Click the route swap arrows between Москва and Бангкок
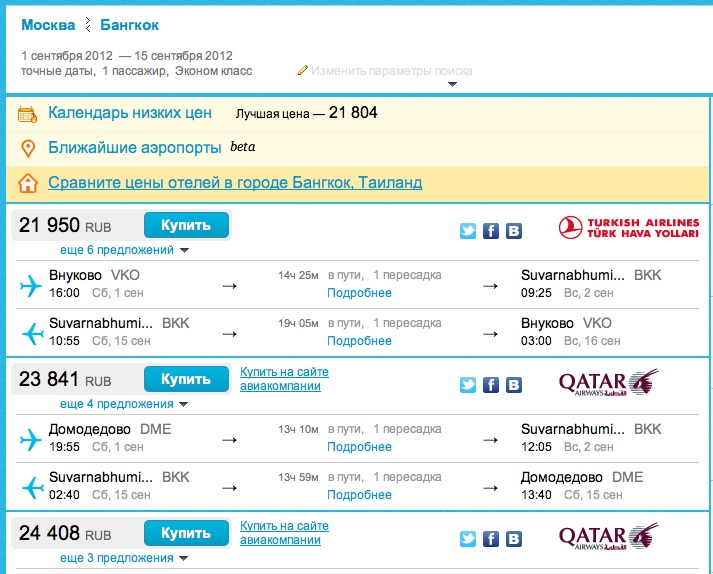Image resolution: width=713 pixels, height=574 pixels. point(88,25)
